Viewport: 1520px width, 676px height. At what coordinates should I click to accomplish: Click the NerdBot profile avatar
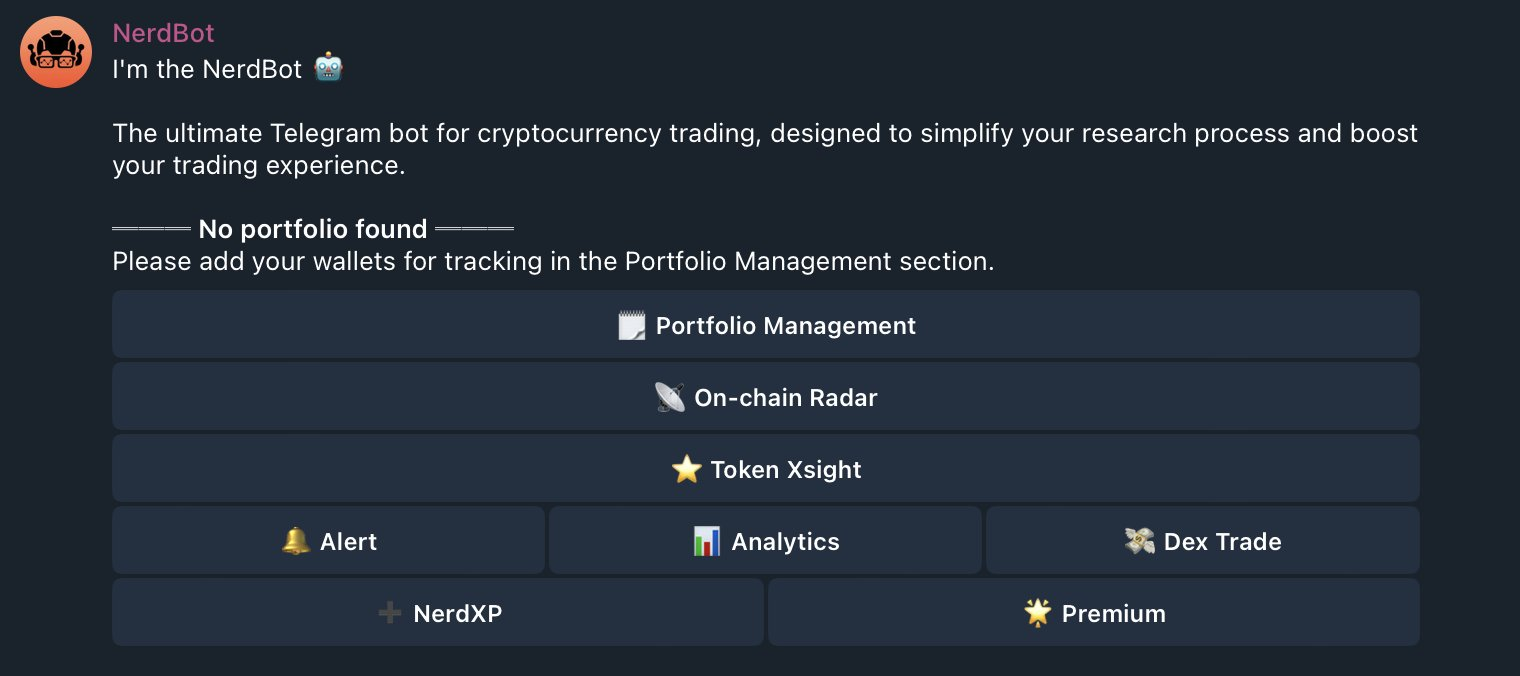(56, 52)
